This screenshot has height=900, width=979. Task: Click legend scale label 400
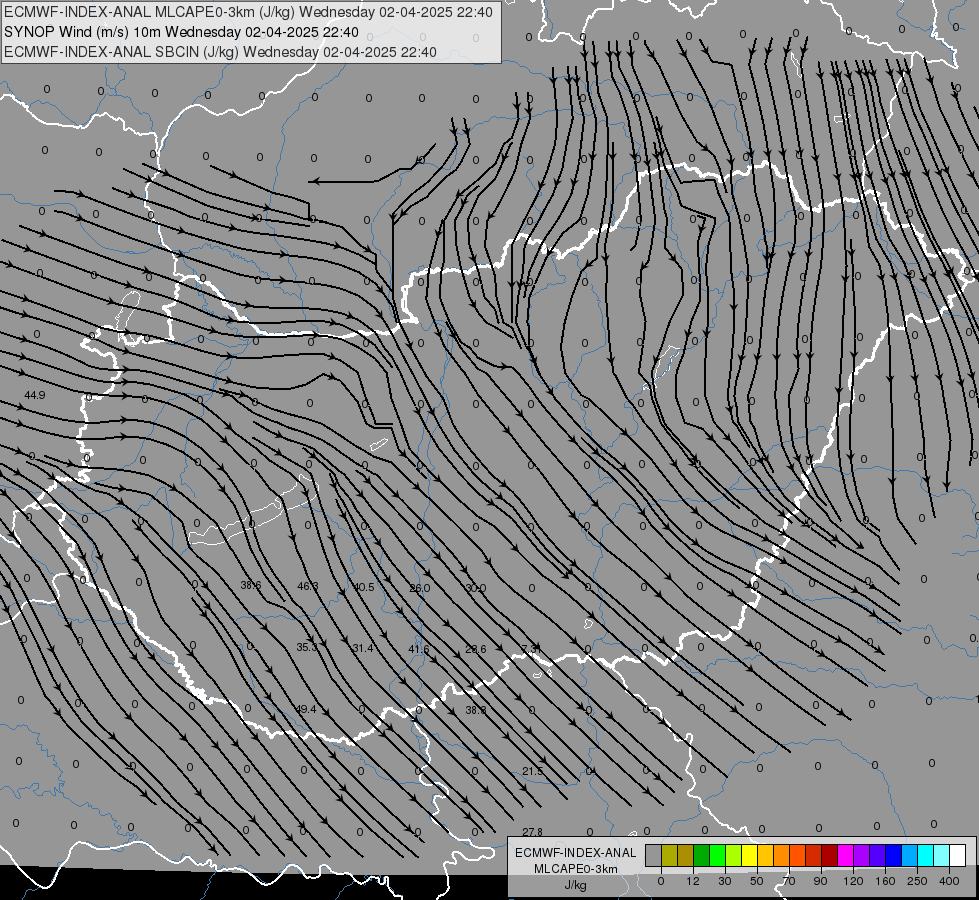point(949,881)
